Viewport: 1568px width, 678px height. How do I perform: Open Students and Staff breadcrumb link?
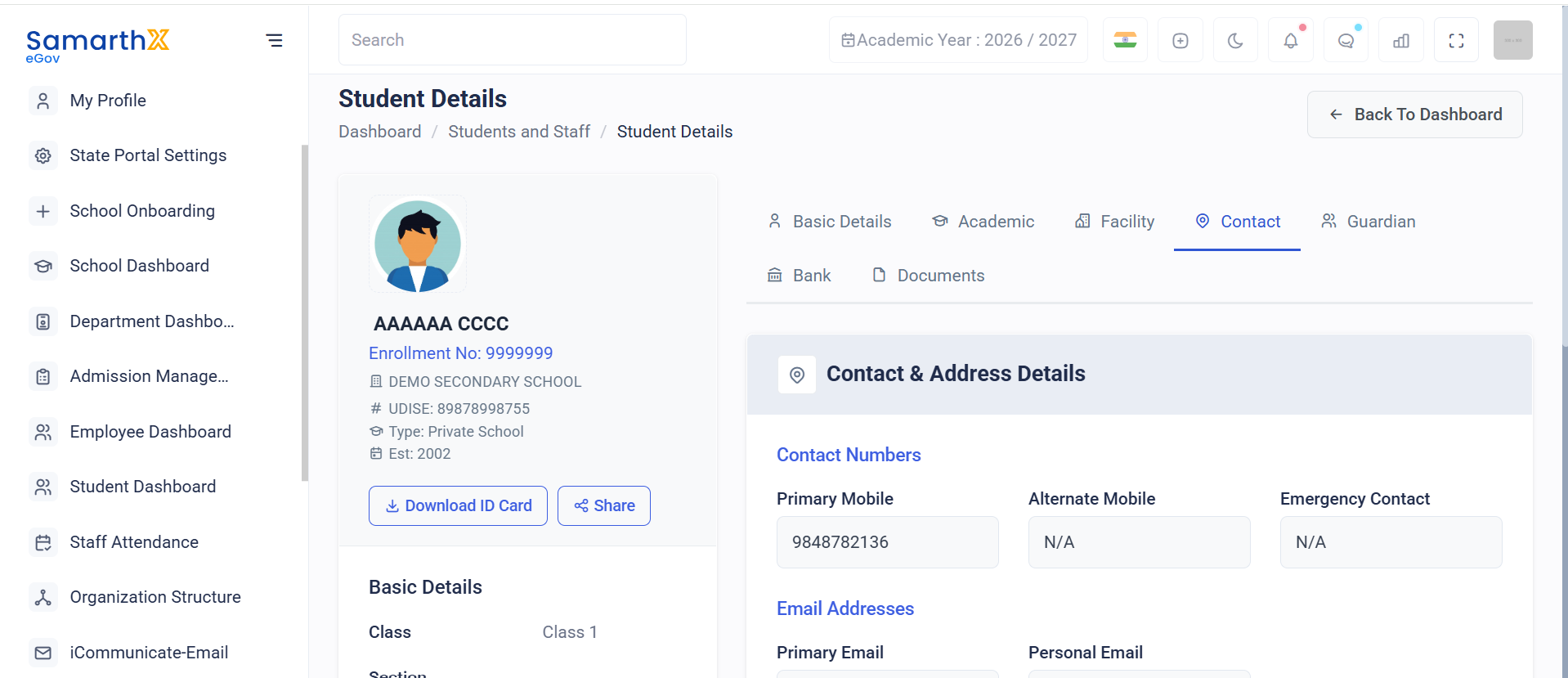click(519, 132)
